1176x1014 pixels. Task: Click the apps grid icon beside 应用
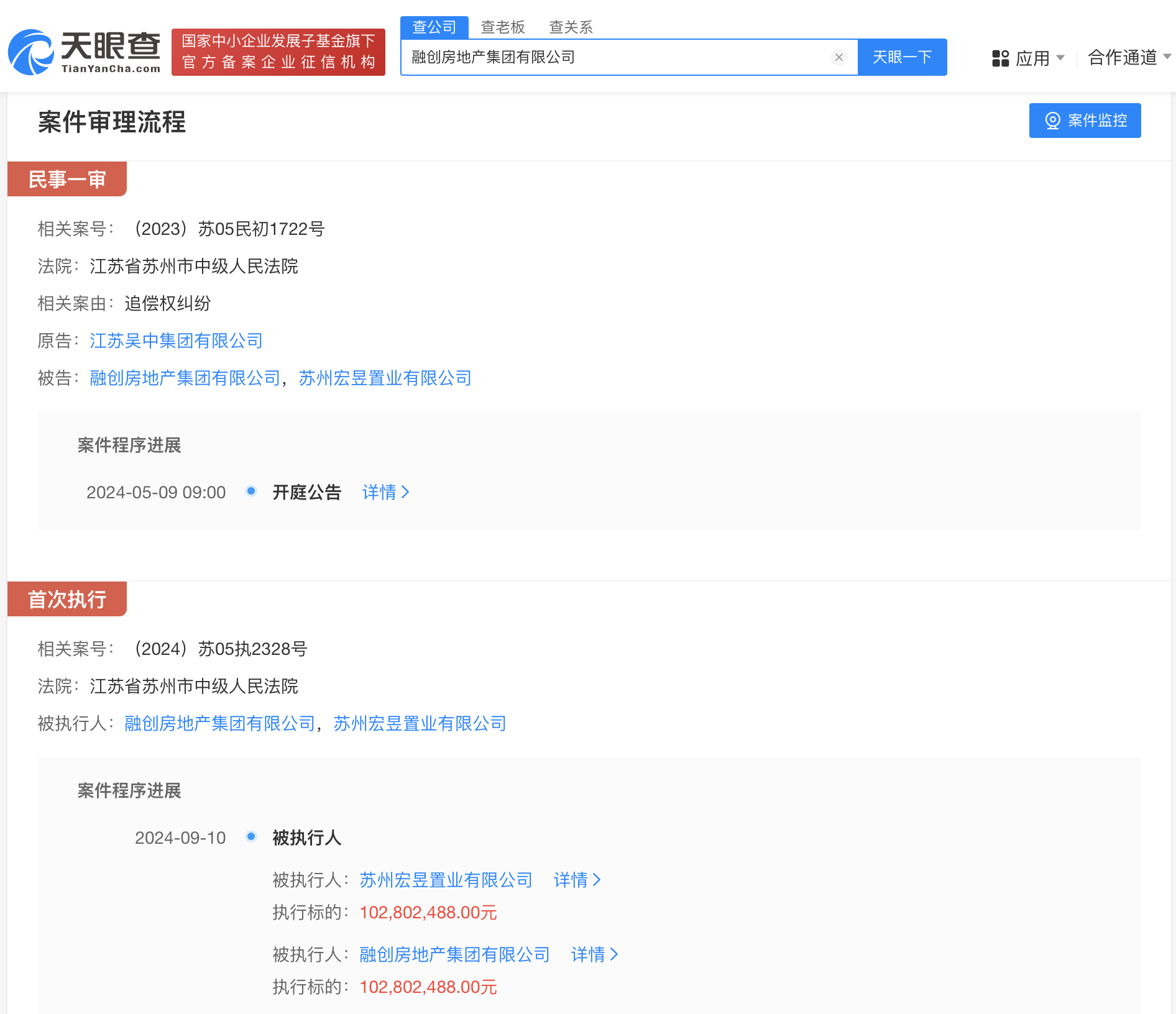1000,58
